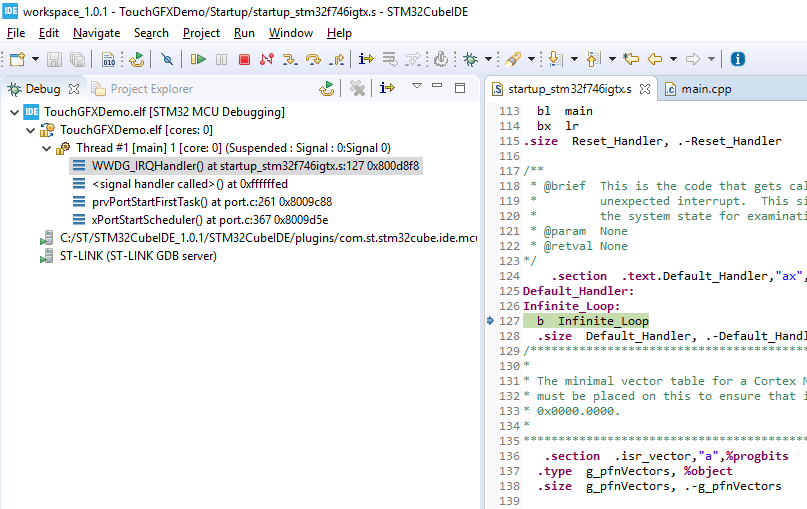Viewport: 807px width, 509px height.
Task: Select the xPortStartScheduler() stack frame
Action: tap(200, 220)
